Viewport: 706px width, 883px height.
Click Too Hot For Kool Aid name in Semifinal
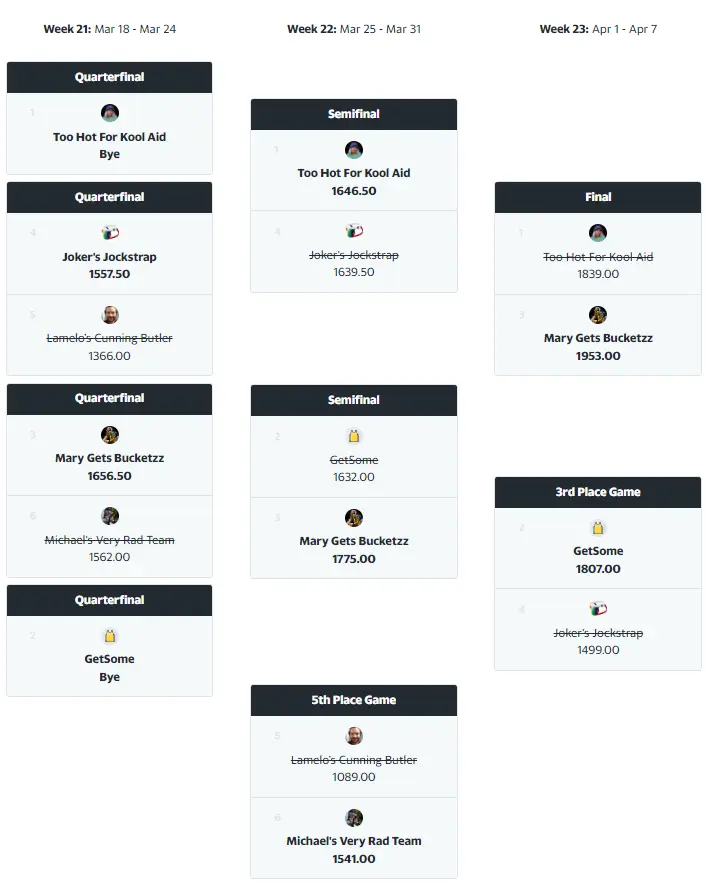pos(354,173)
